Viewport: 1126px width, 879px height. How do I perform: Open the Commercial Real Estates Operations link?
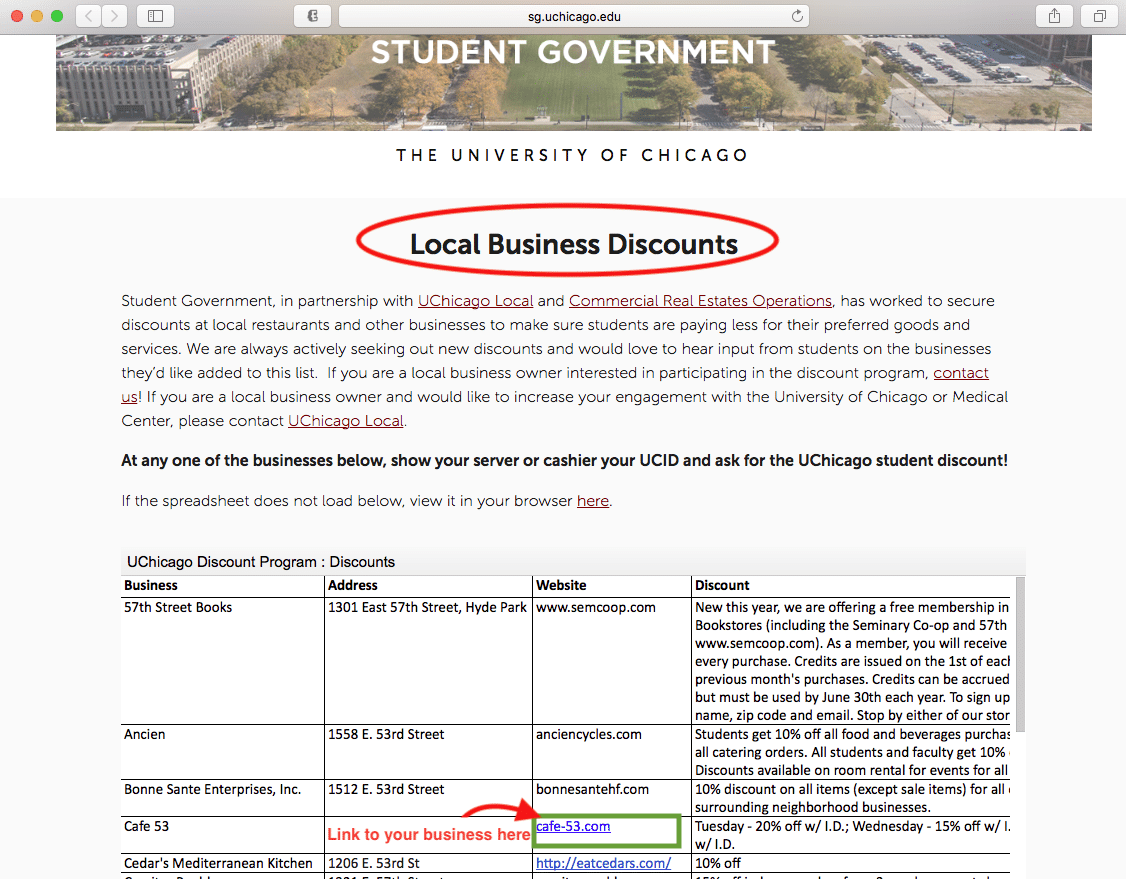click(700, 301)
